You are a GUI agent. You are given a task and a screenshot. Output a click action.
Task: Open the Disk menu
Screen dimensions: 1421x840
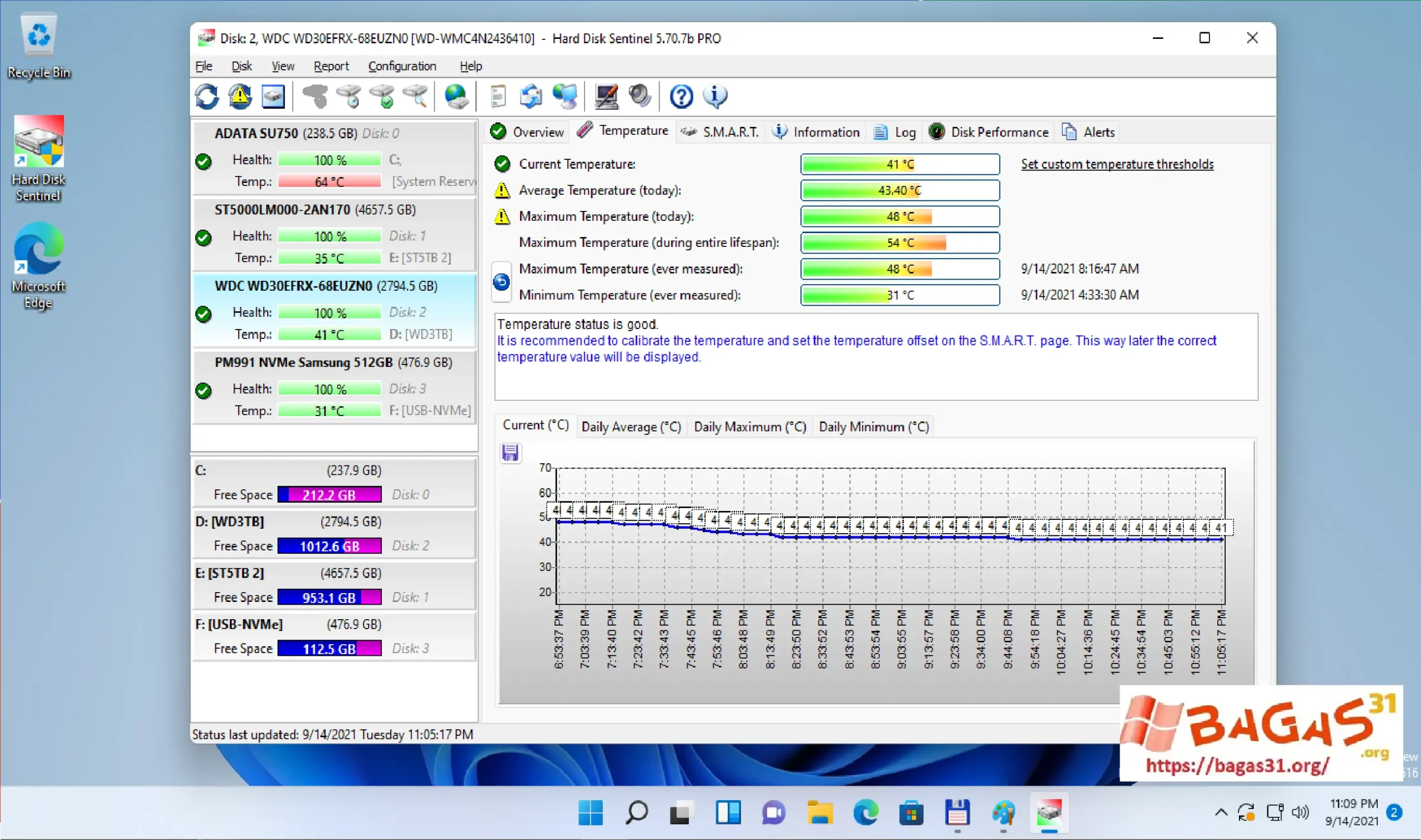(x=241, y=65)
